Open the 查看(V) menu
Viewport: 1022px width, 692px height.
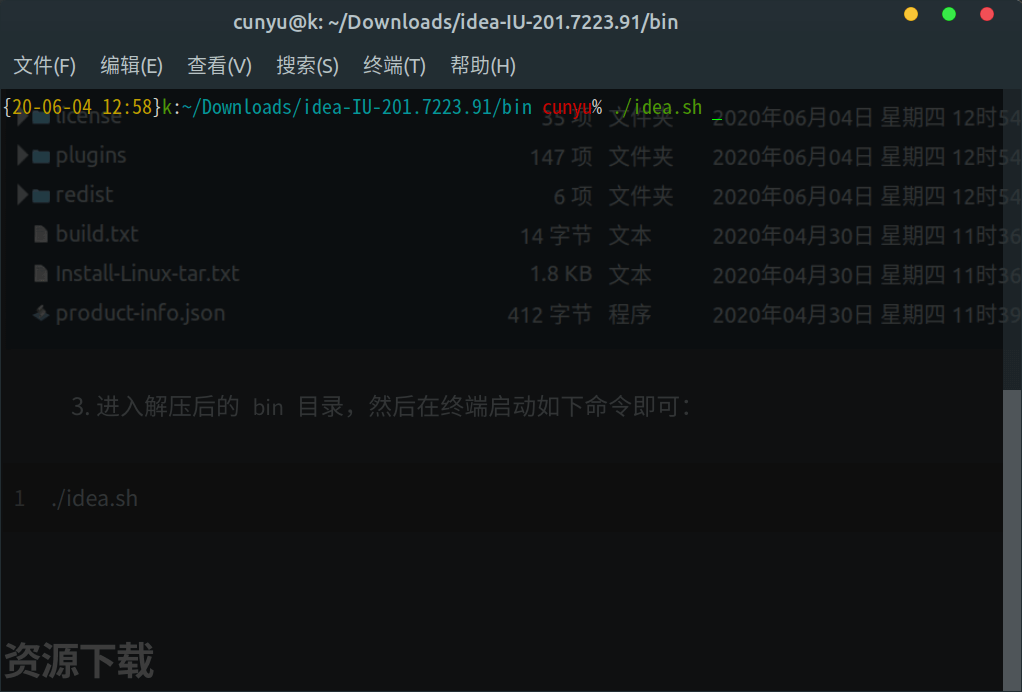click(220, 66)
